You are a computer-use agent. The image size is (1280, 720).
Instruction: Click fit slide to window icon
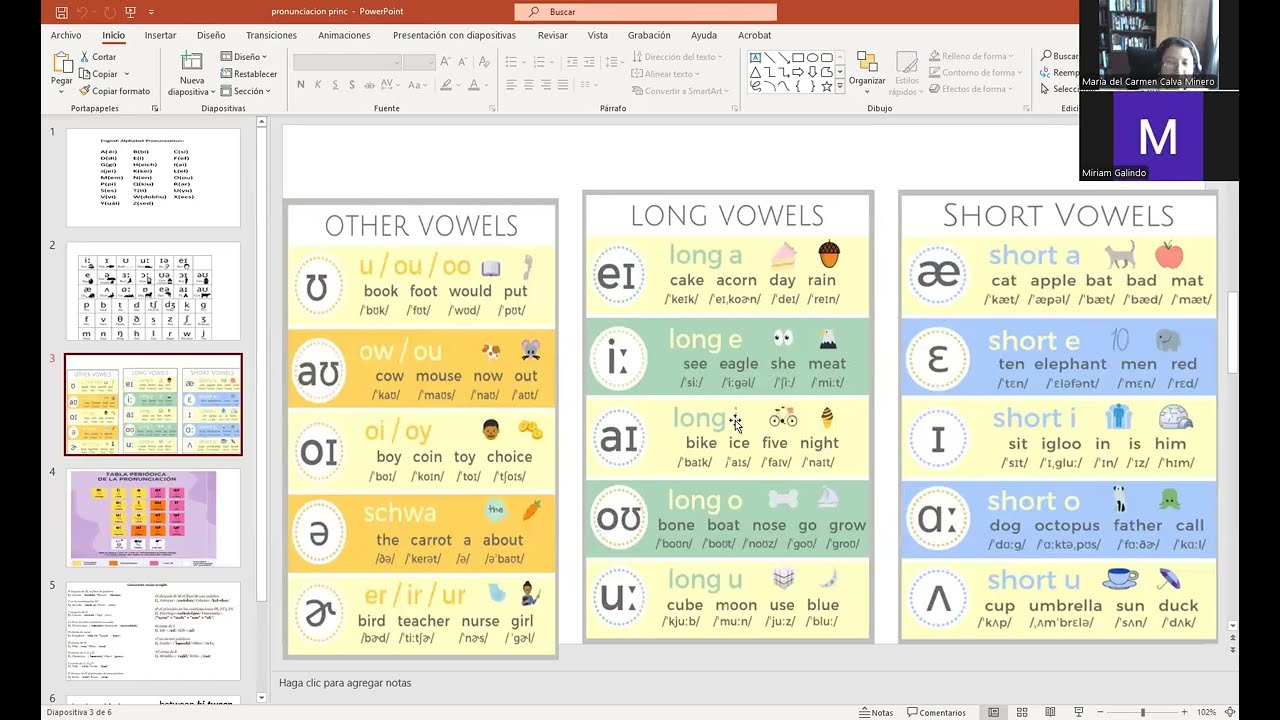pyautogui.click(x=1230, y=712)
